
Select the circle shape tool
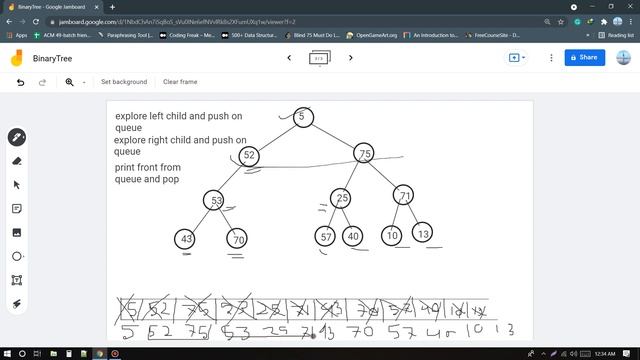pyautogui.click(x=17, y=256)
